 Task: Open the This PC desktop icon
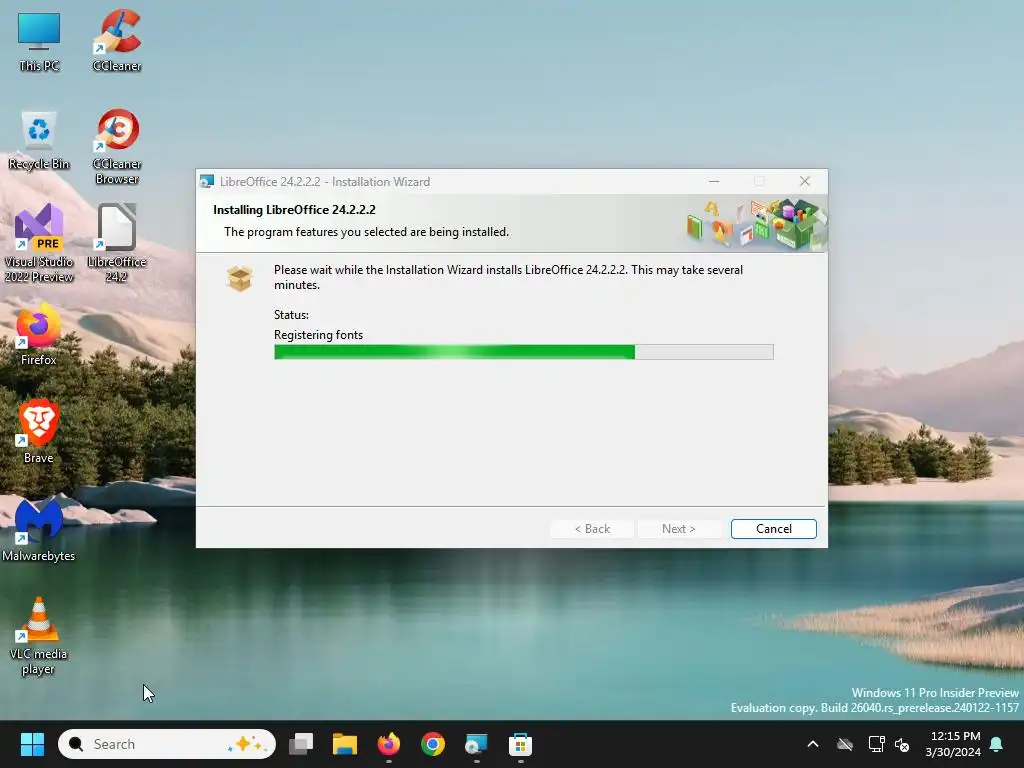tap(39, 40)
